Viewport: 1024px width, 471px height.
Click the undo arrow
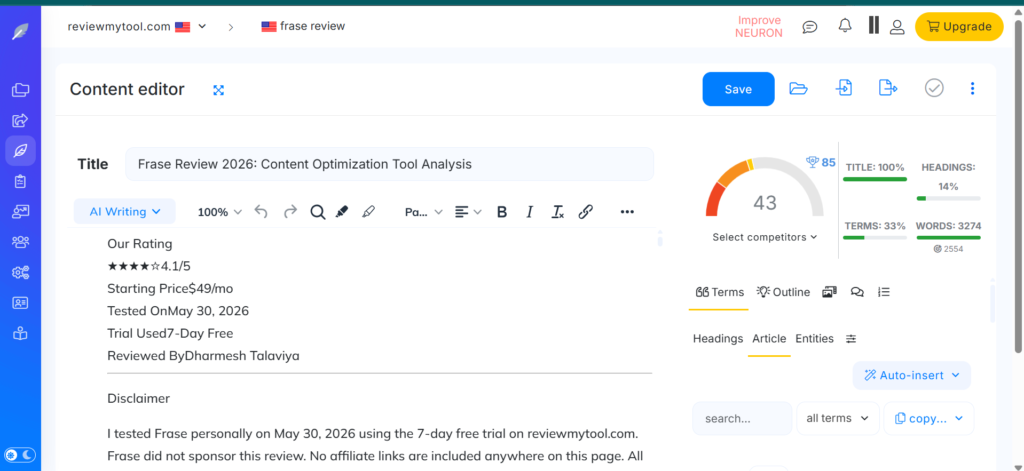click(261, 212)
